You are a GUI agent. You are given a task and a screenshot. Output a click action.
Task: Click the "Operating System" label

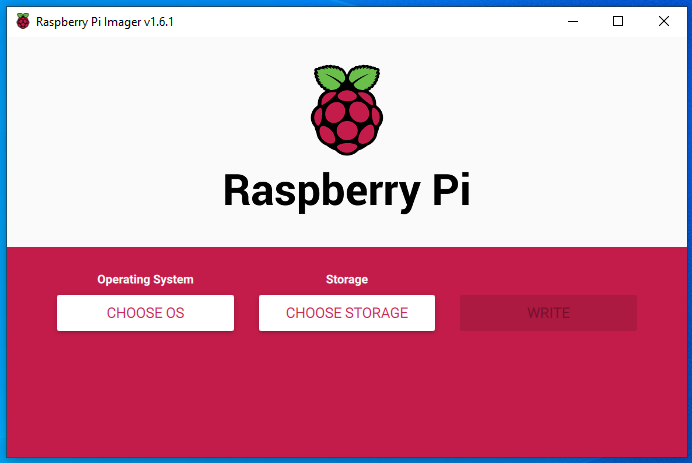click(x=145, y=279)
